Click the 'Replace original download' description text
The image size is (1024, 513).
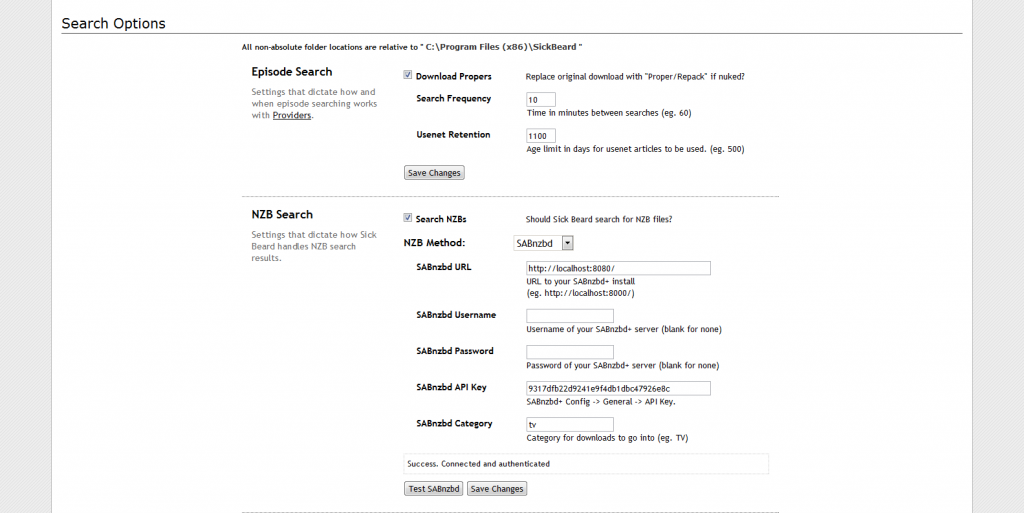(x=635, y=76)
